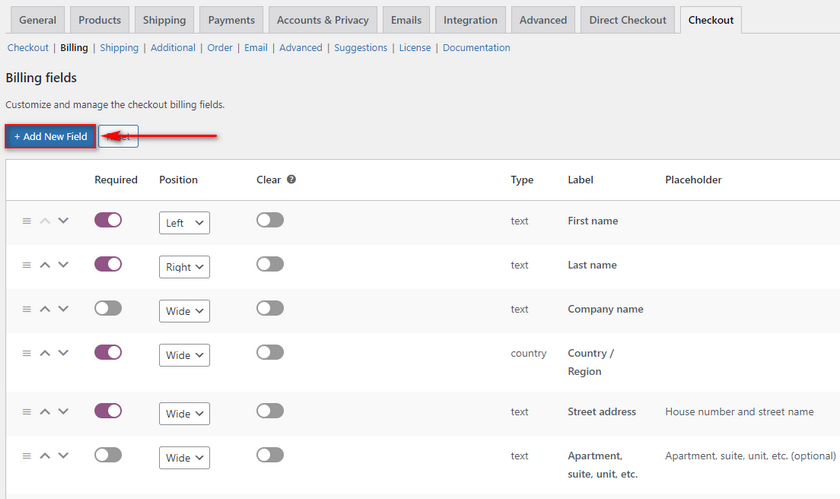Click drag handle for Street address row
This screenshot has width=840, height=499.
(x=26, y=412)
